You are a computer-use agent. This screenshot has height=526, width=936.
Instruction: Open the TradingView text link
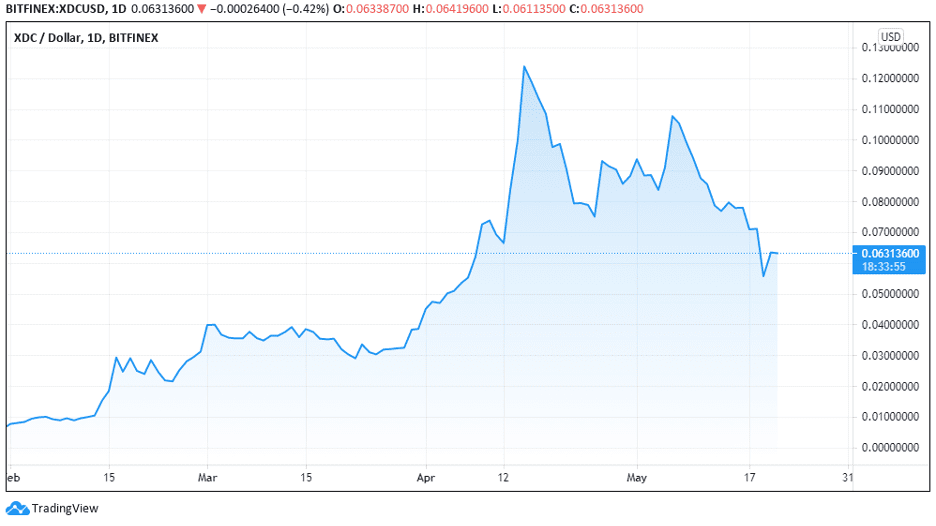coord(65,508)
